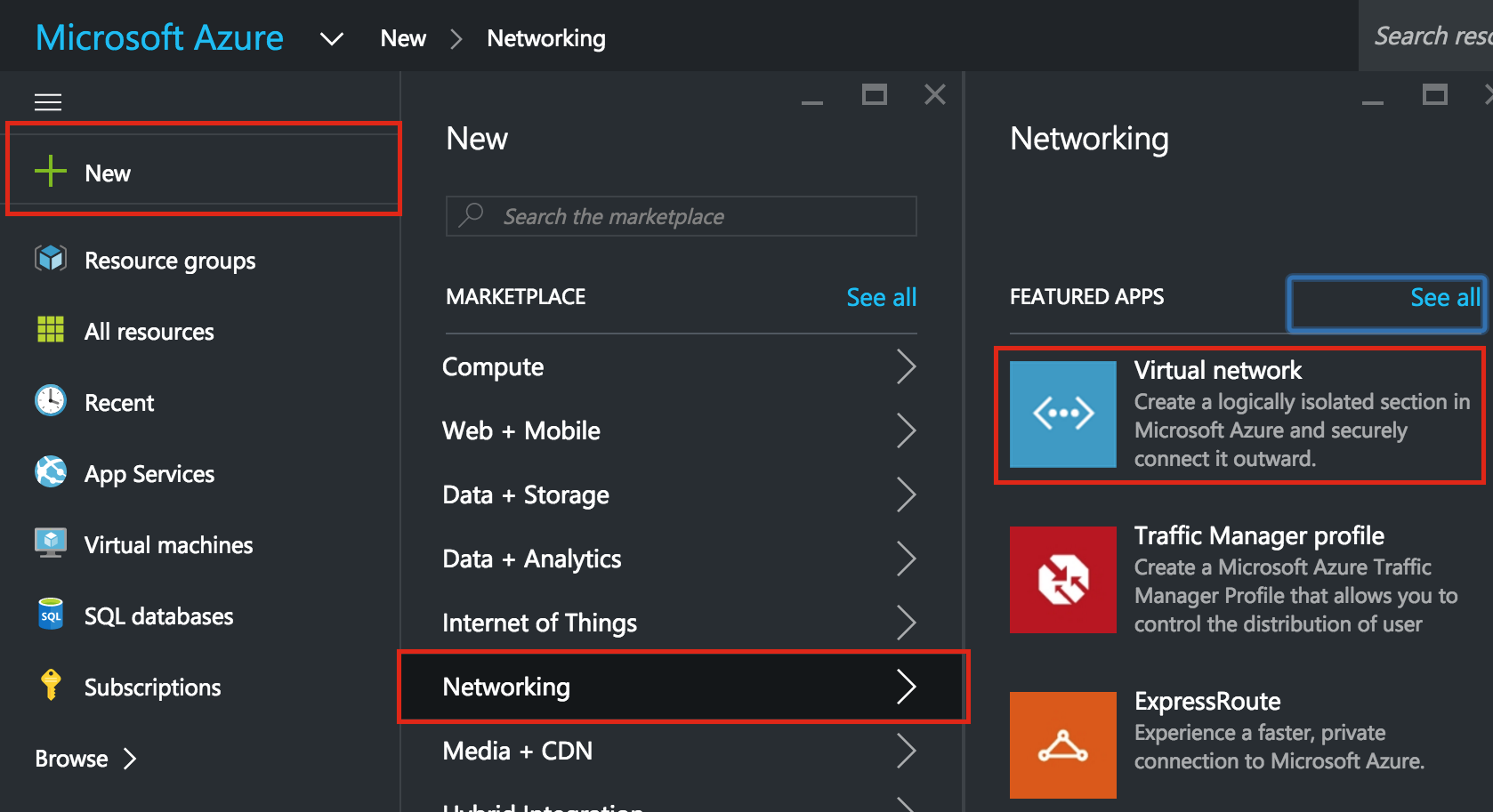Click the Search the marketplace field
Image resolution: width=1493 pixels, height=812 pixels.
681,216
